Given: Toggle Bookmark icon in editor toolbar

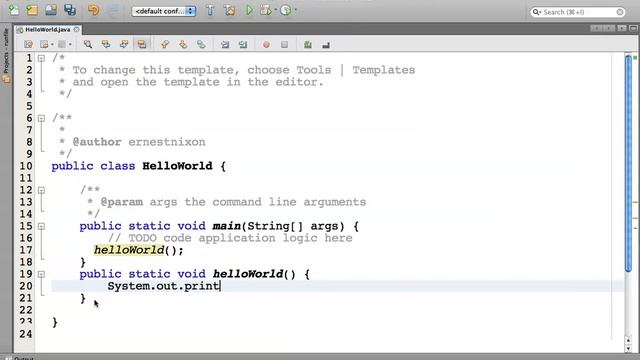Looking at the screenshot, I should point(201,44).
